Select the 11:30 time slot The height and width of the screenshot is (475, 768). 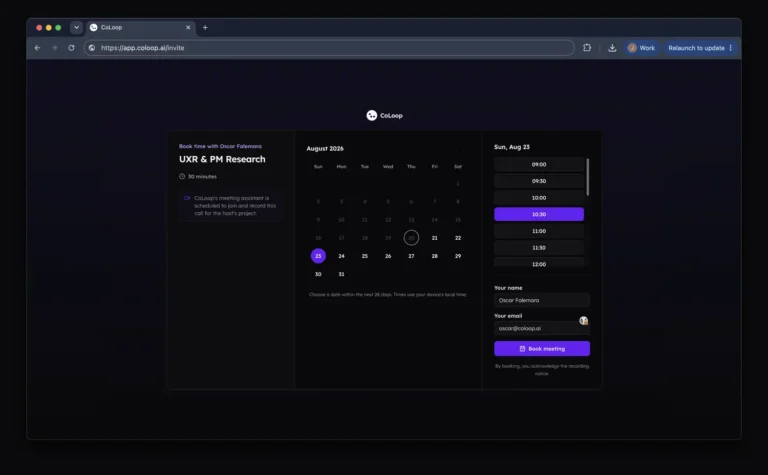(x=539, y=248)
